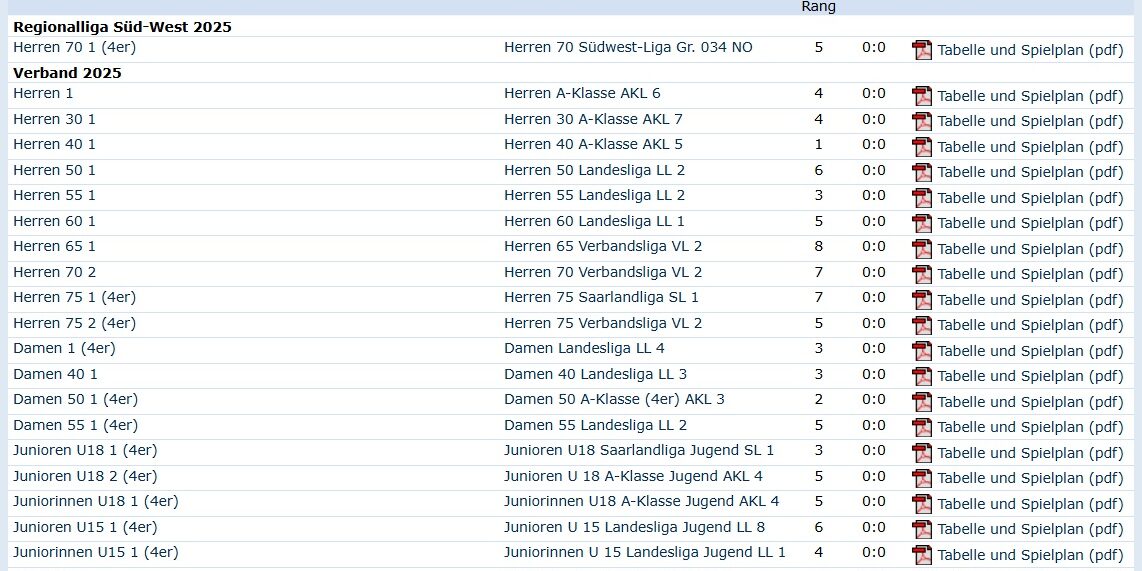The image size is (1142, 571).
Task: Open the Herren 1 team link
Action: coord(43,94)
